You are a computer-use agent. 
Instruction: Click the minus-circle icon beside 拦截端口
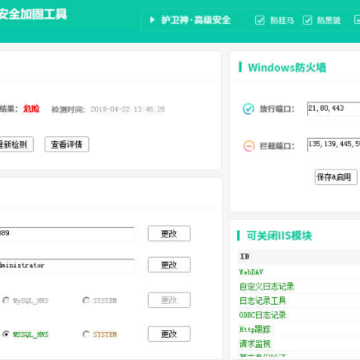tap(249, 146)
